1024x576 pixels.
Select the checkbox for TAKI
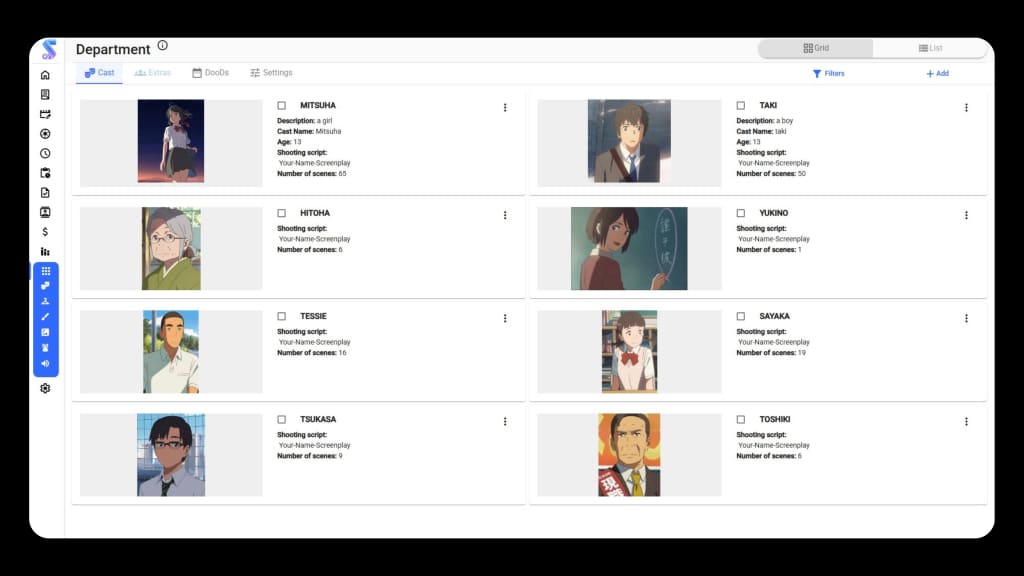[741, 105]
